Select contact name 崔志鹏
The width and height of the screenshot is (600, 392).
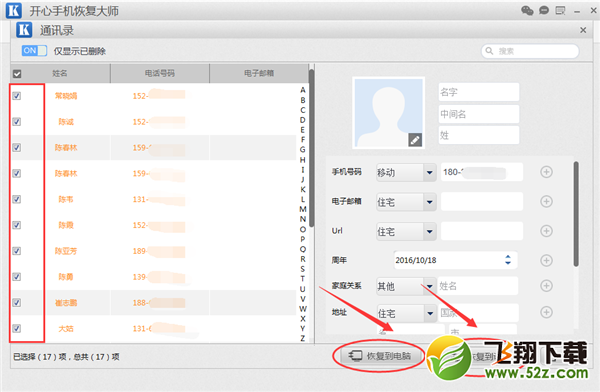click(x=66, y=303)
